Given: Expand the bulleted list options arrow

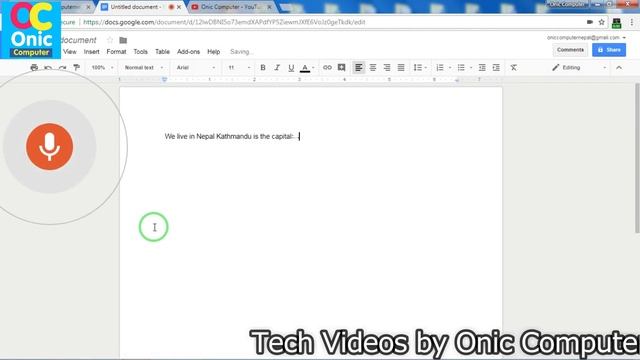Looking at the screenshot, I should pyautogui.click(x=471, y=68).
